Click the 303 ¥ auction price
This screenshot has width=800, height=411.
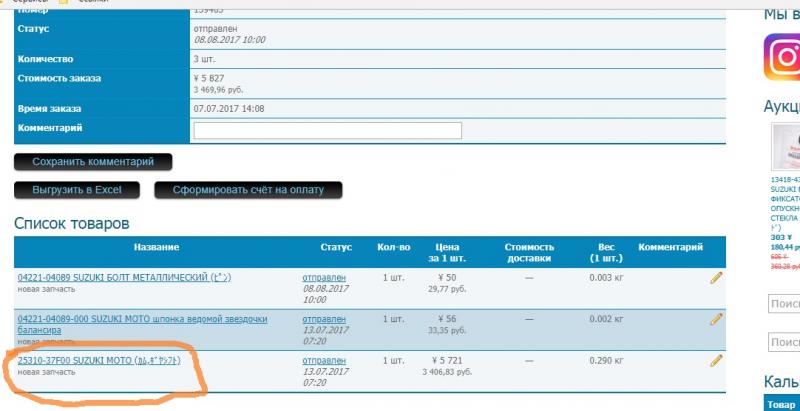781,238
